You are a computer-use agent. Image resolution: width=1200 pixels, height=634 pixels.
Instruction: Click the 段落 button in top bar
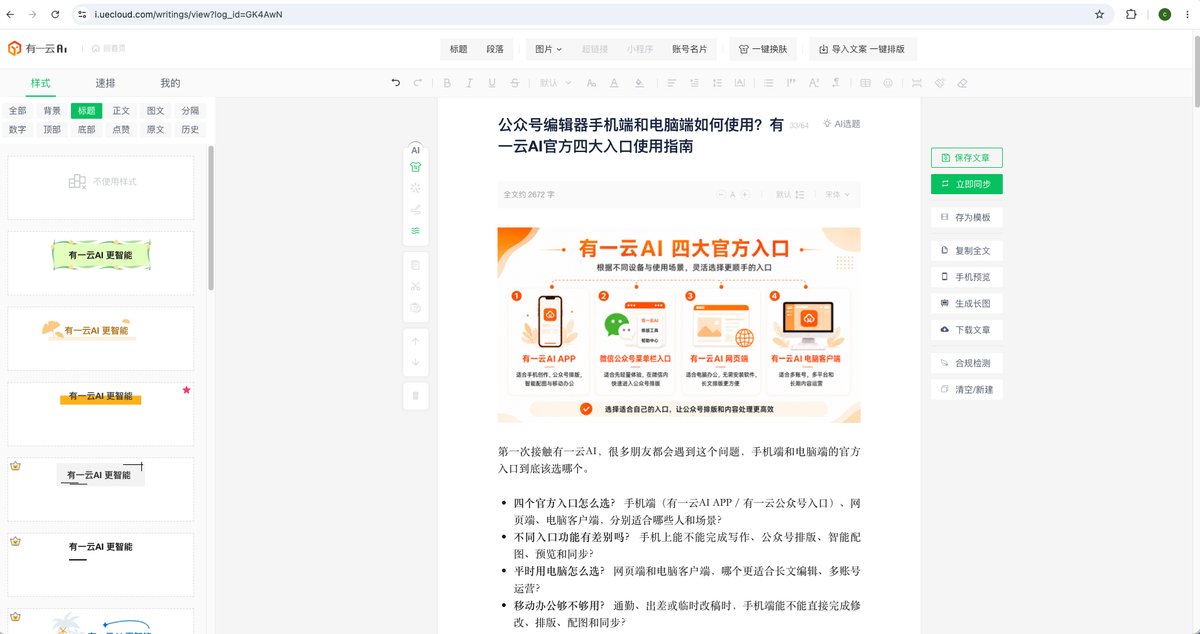point(495,49)
